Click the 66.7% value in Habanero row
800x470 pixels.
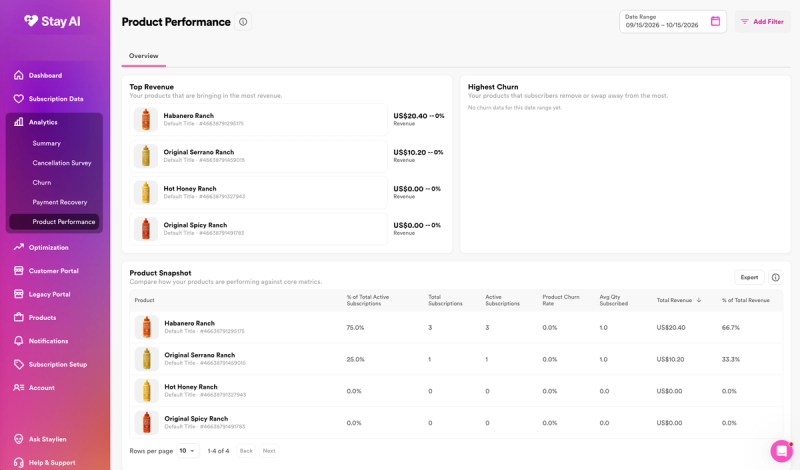731,328
